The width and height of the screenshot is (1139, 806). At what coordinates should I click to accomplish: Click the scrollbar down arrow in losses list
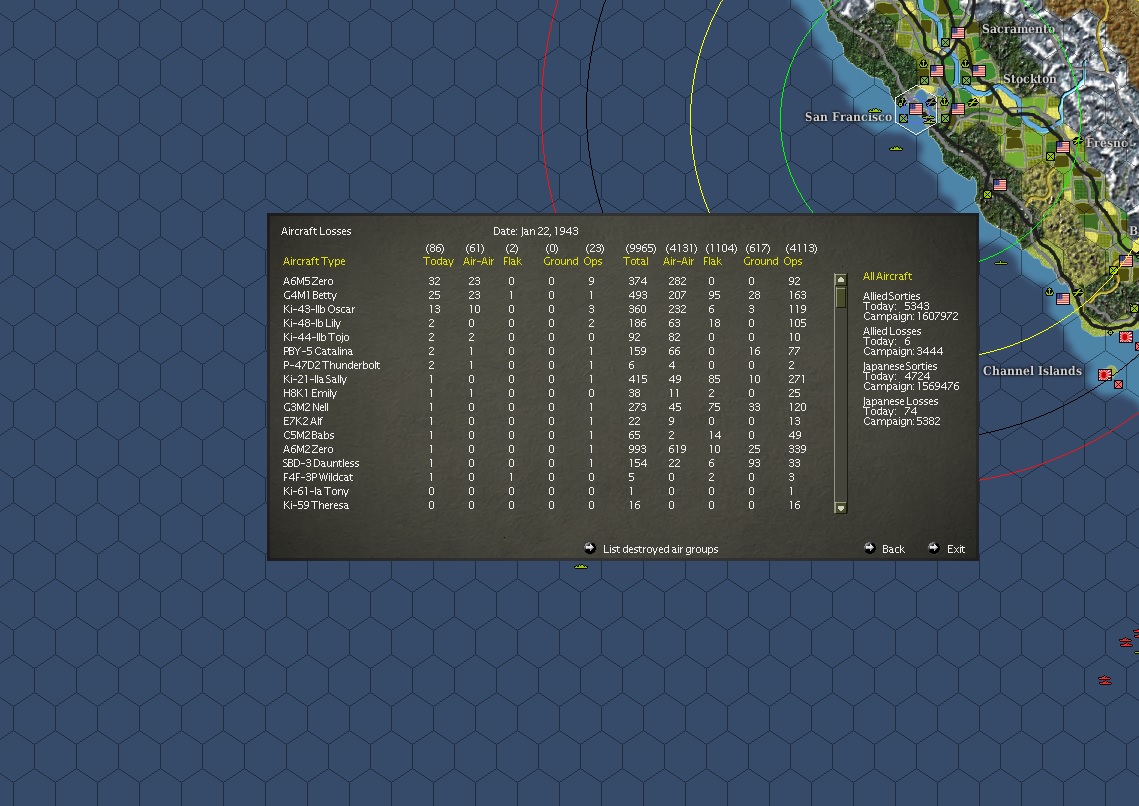tap(840, 508)
